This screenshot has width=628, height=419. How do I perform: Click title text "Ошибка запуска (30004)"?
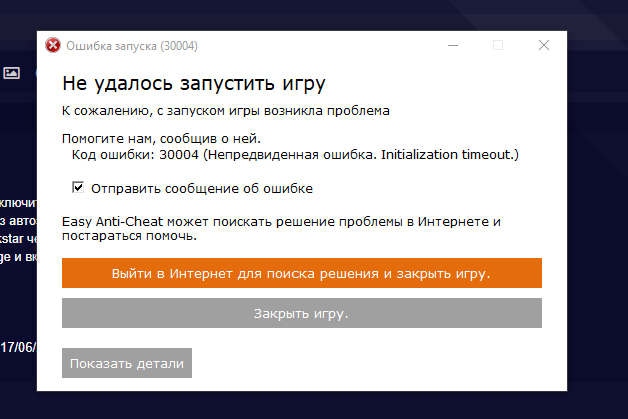[132, 46]
